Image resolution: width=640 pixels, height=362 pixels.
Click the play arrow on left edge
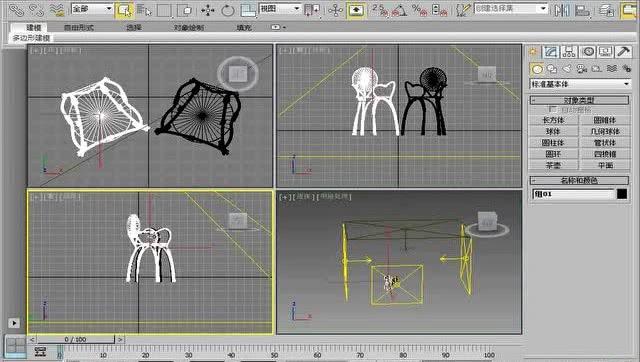[14, 323]
